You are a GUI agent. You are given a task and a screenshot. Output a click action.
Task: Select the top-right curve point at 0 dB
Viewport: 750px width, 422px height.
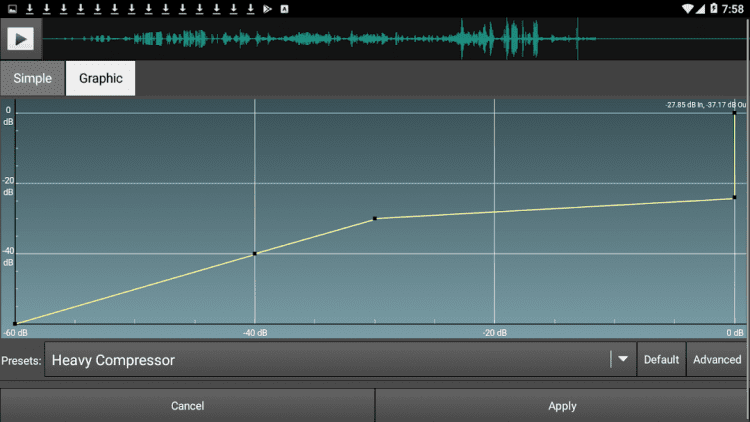click(735, 113)
